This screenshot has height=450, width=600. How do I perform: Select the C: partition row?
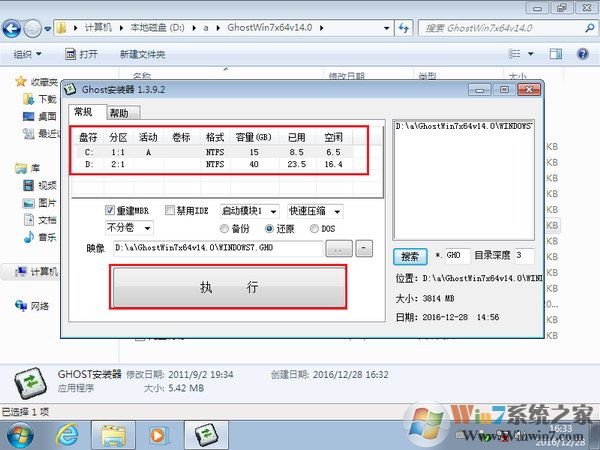click(x=214, y=152)
